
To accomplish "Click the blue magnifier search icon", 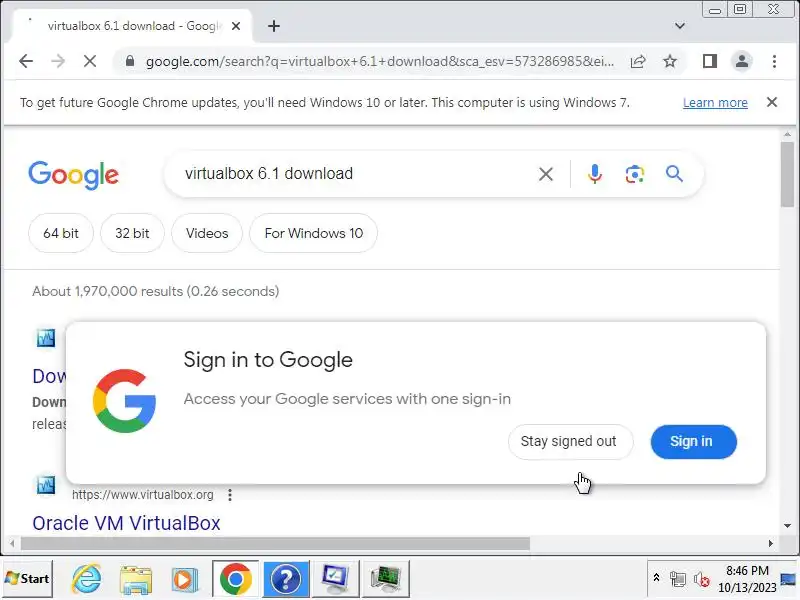I will [674, 174].
